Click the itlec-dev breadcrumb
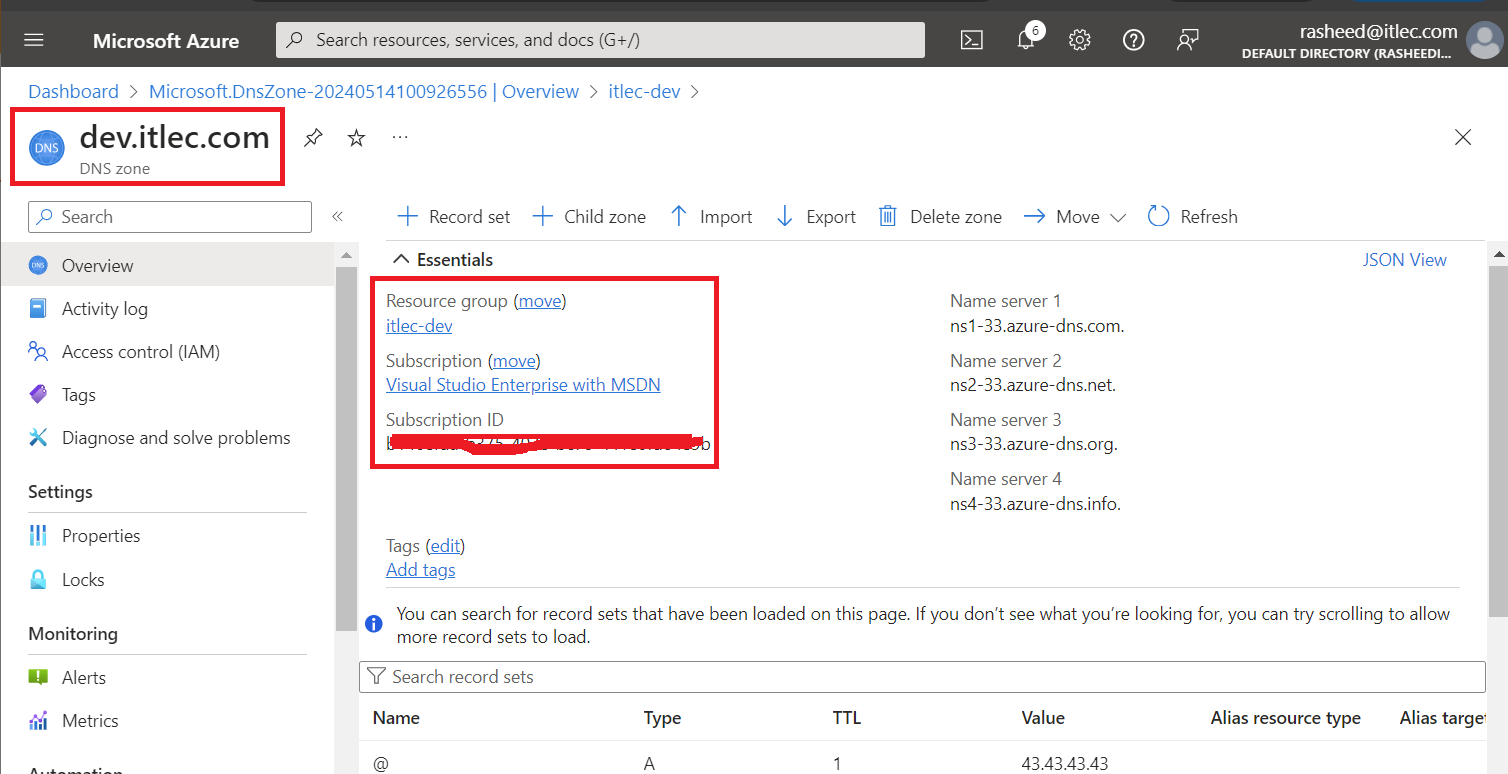Image resolution: width=1508 pixels, height=774 pixels. pyautogui.click(x=645, y=91)
